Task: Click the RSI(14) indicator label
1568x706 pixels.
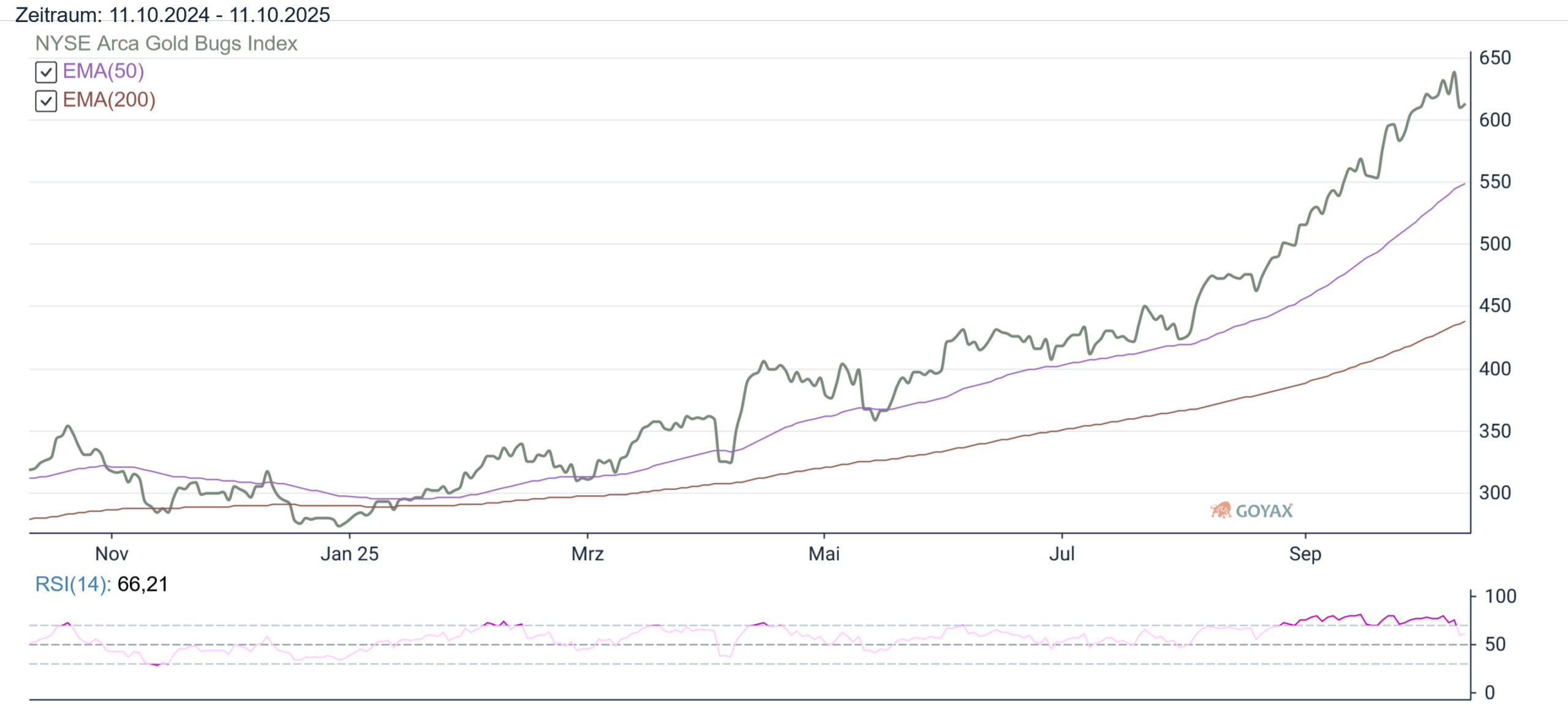Action: (73, 584)
